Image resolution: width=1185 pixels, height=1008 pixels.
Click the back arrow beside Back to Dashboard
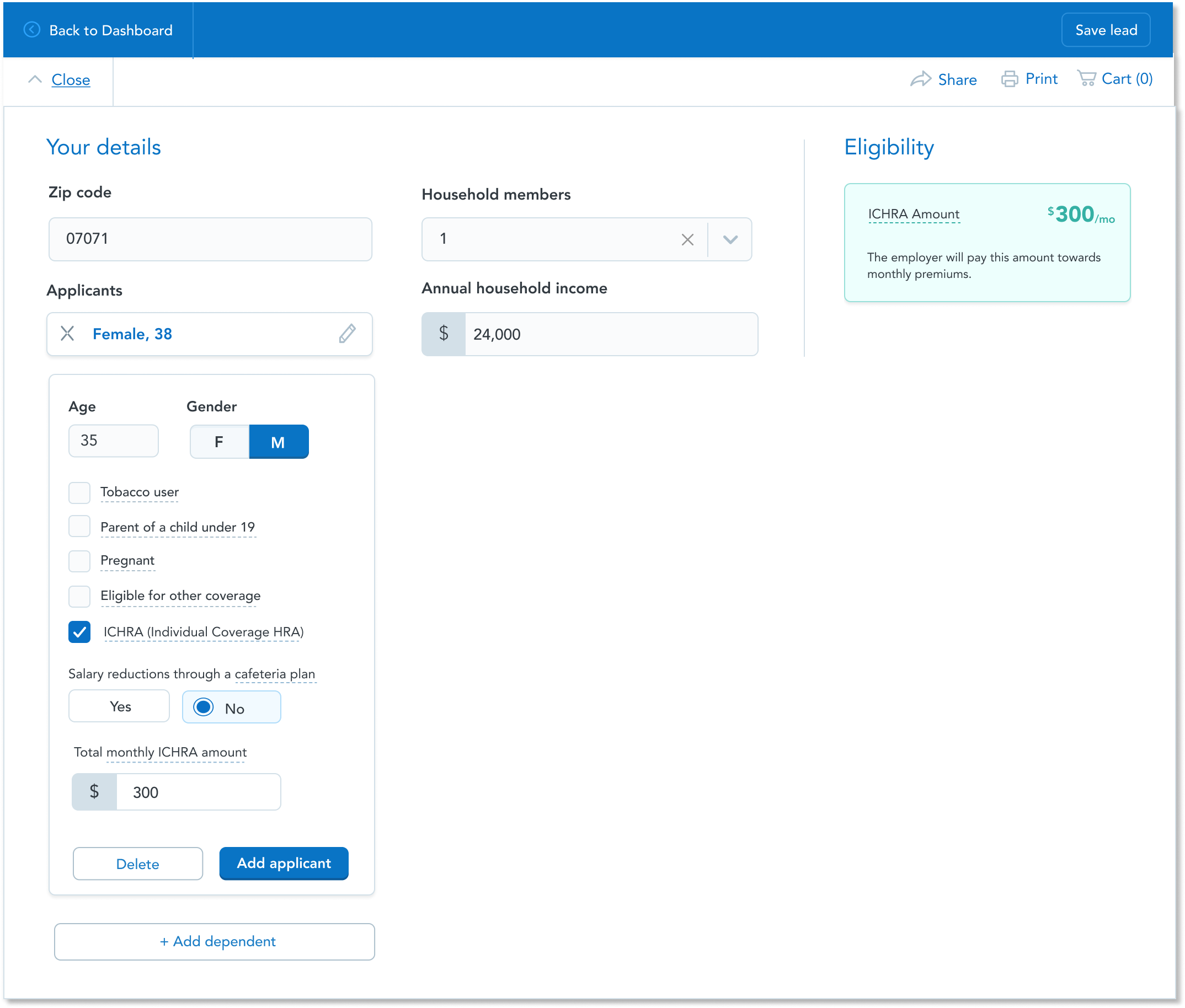click(31, 30)
